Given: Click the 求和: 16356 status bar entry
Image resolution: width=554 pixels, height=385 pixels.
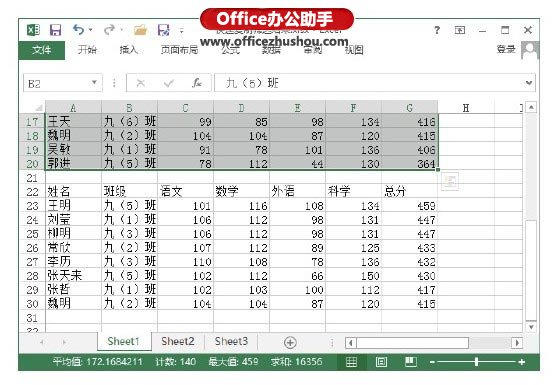Looking at the screenshot, I should 296,362.
